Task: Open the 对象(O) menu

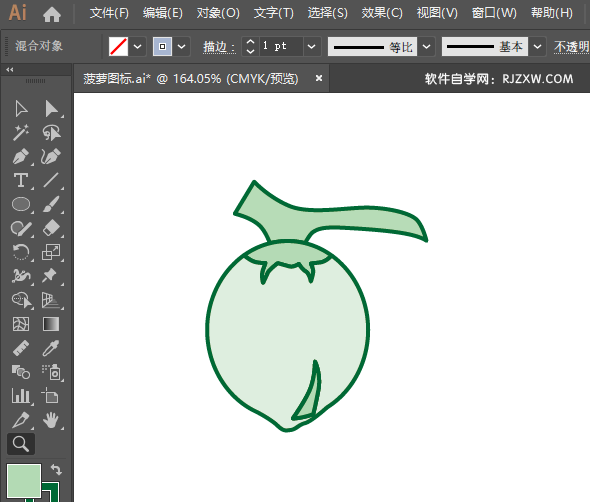Action: pos(218,14)
